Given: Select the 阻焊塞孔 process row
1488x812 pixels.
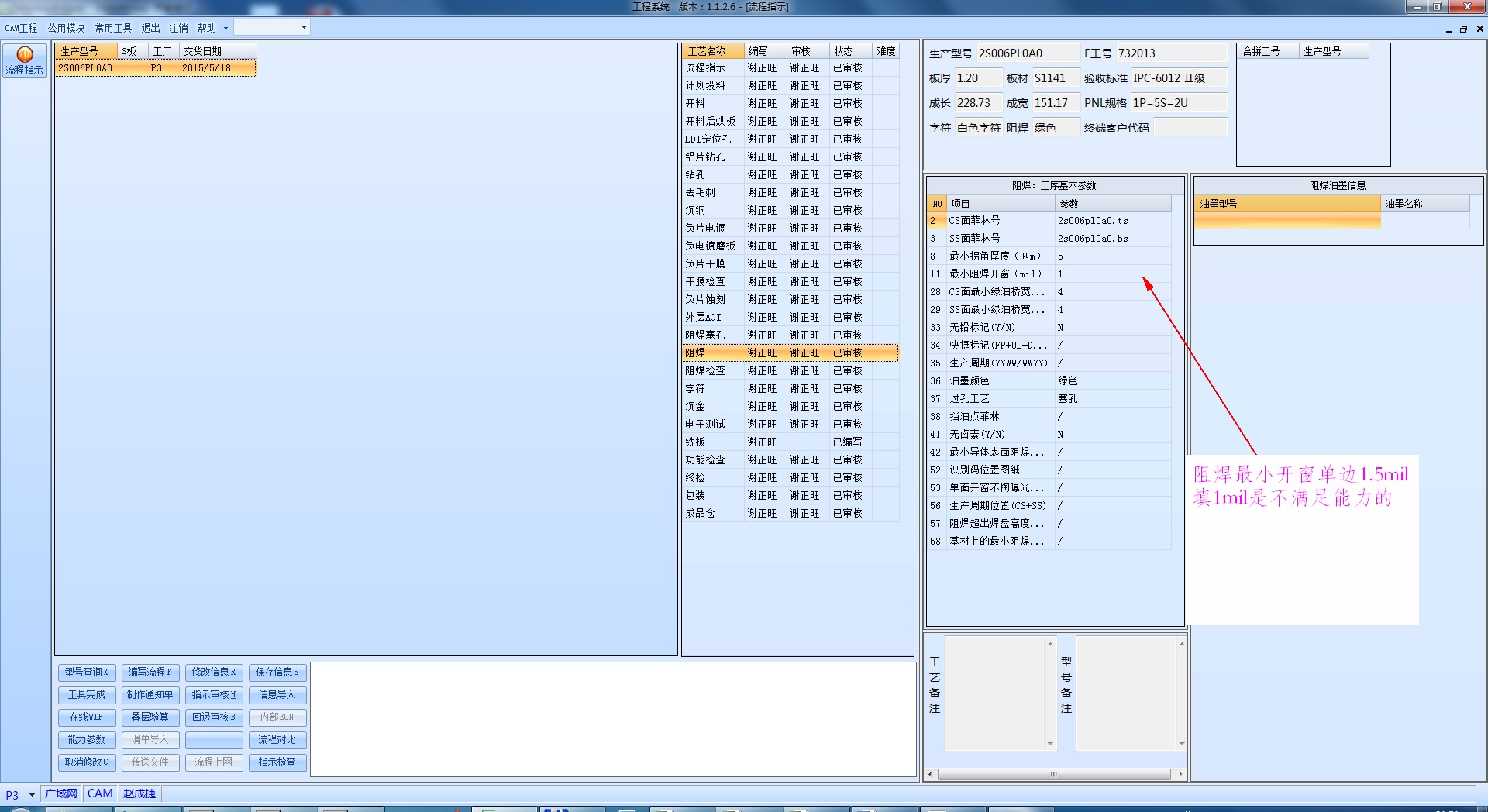Looking at the screenshot, I should point(790,335).
